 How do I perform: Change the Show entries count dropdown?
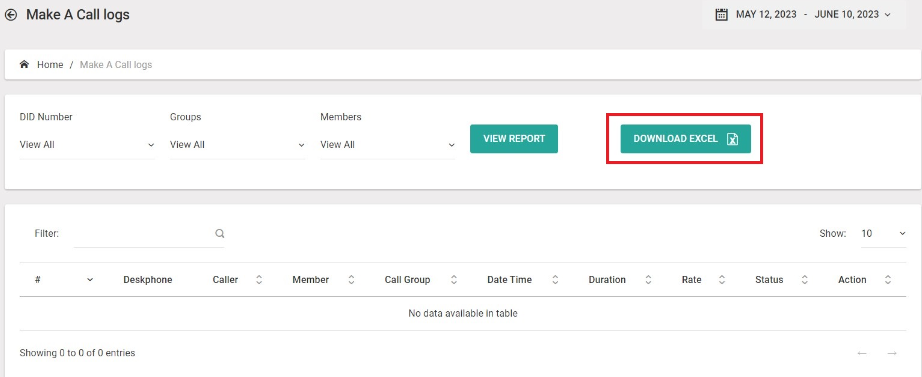[x=883, y=233]
